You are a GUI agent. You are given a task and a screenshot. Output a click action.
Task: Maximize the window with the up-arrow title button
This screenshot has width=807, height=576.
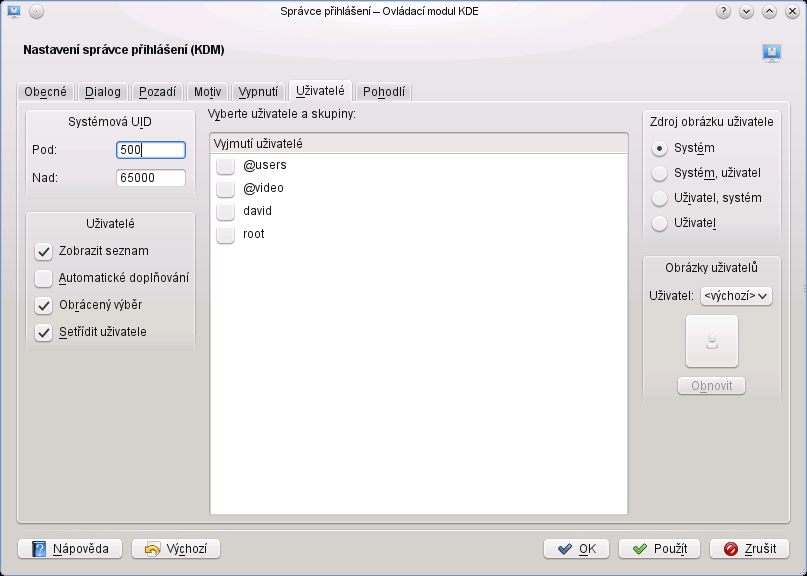coord(769,11)
